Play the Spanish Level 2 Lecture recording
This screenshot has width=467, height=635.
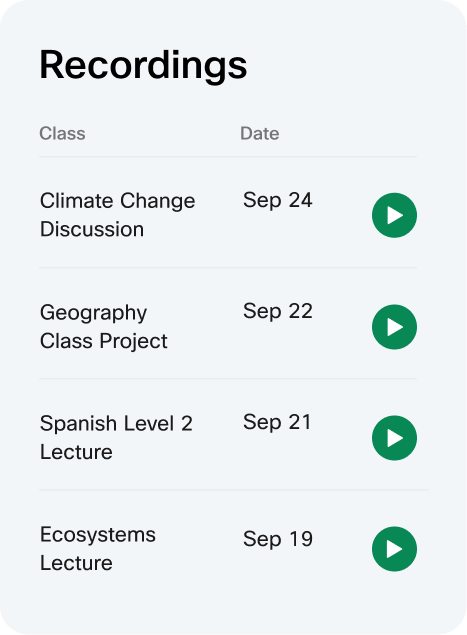394,438
